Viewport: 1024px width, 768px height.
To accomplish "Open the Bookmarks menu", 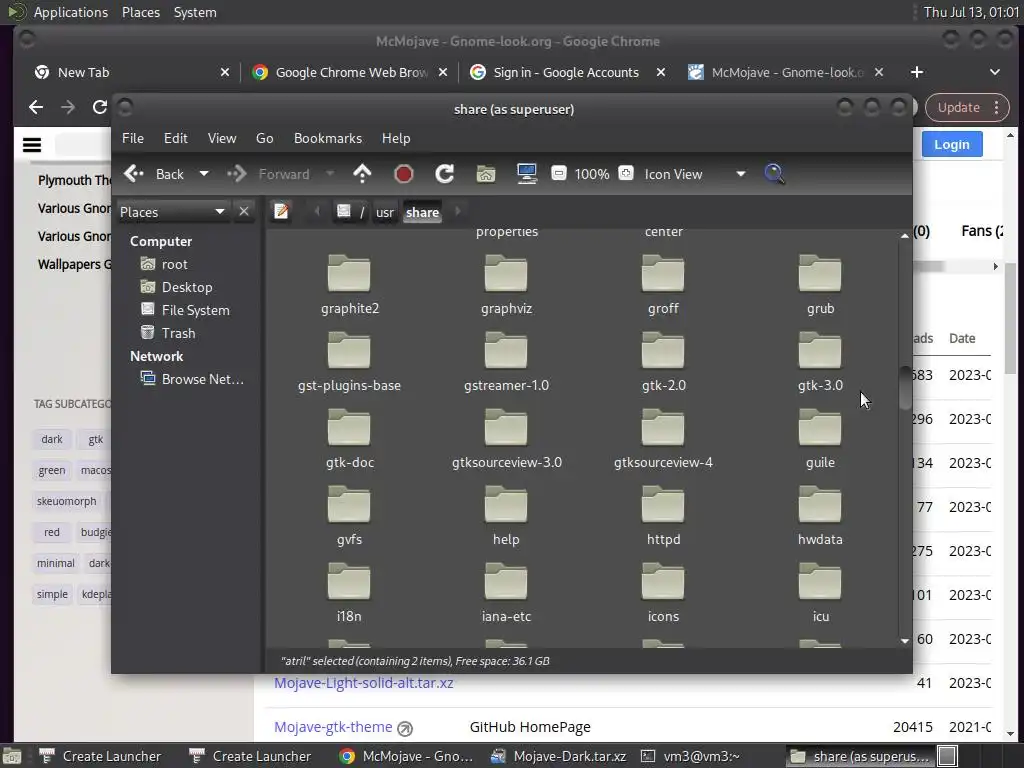I will (328, 138).
